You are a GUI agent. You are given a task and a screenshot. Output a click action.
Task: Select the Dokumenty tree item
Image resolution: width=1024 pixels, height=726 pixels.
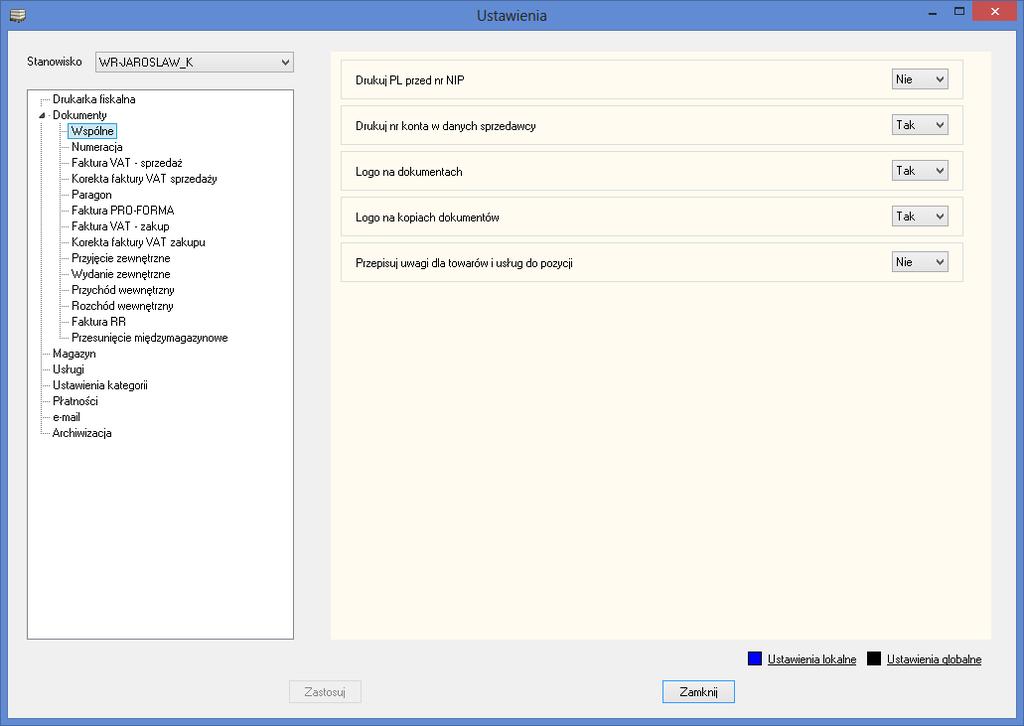click(x=79, y=115)
